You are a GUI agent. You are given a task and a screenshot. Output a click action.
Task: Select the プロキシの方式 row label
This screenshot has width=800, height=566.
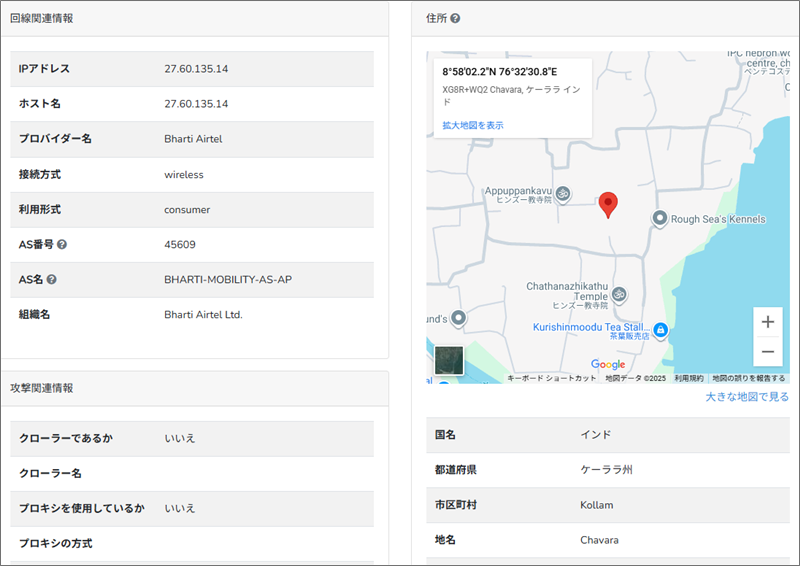pyautogui.click(x=56, y=544)
